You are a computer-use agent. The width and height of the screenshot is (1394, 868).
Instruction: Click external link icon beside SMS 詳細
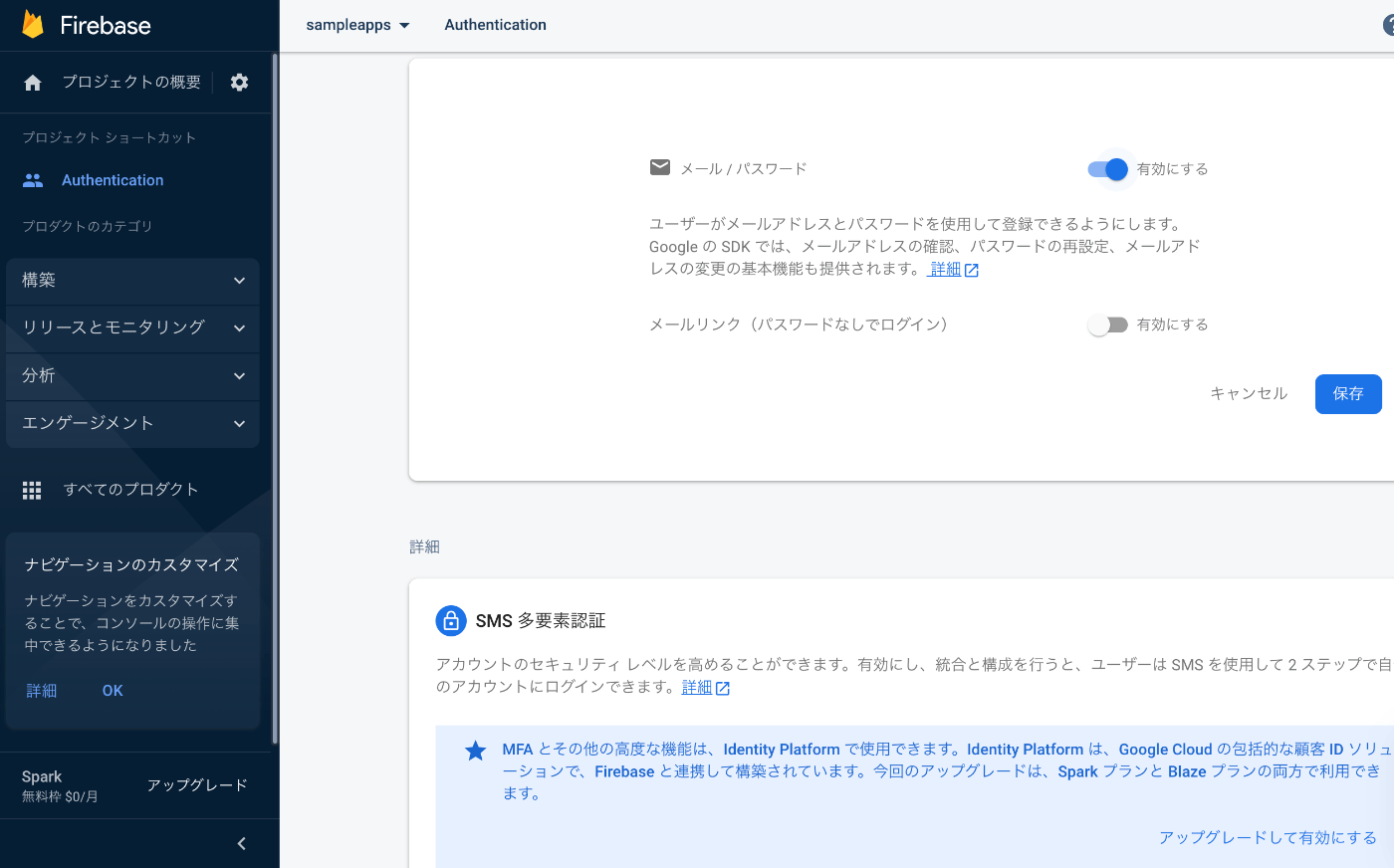[x=723, y=689]
